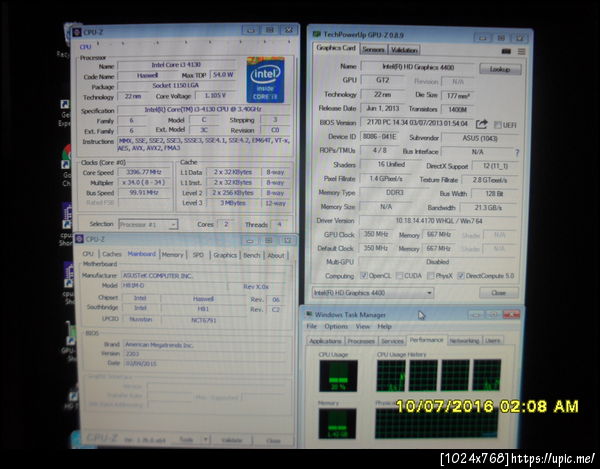Toggle the UEFI checkbox in GPU-Z

click(497, 125)
